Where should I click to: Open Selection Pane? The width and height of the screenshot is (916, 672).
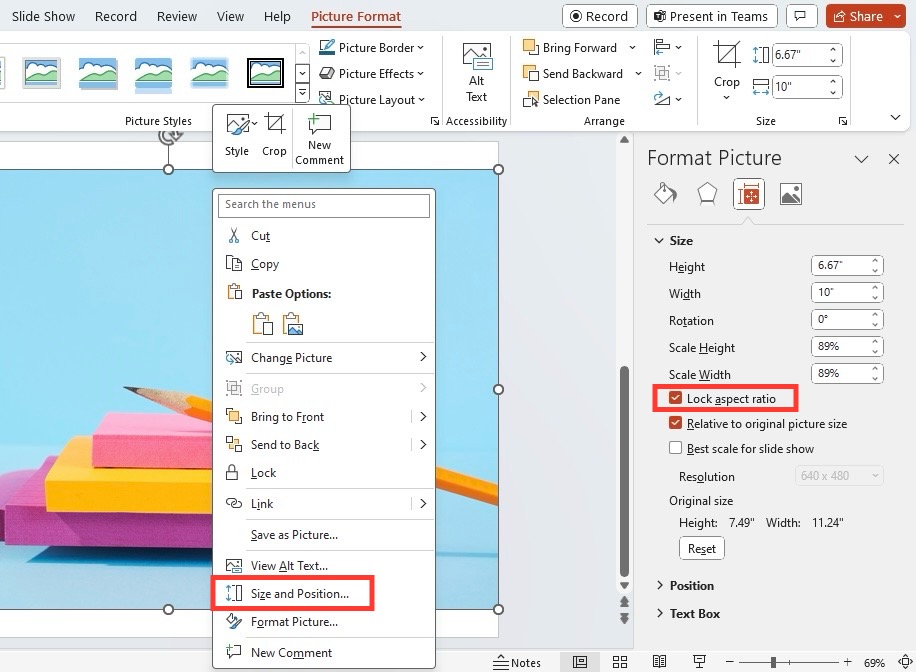572,100
